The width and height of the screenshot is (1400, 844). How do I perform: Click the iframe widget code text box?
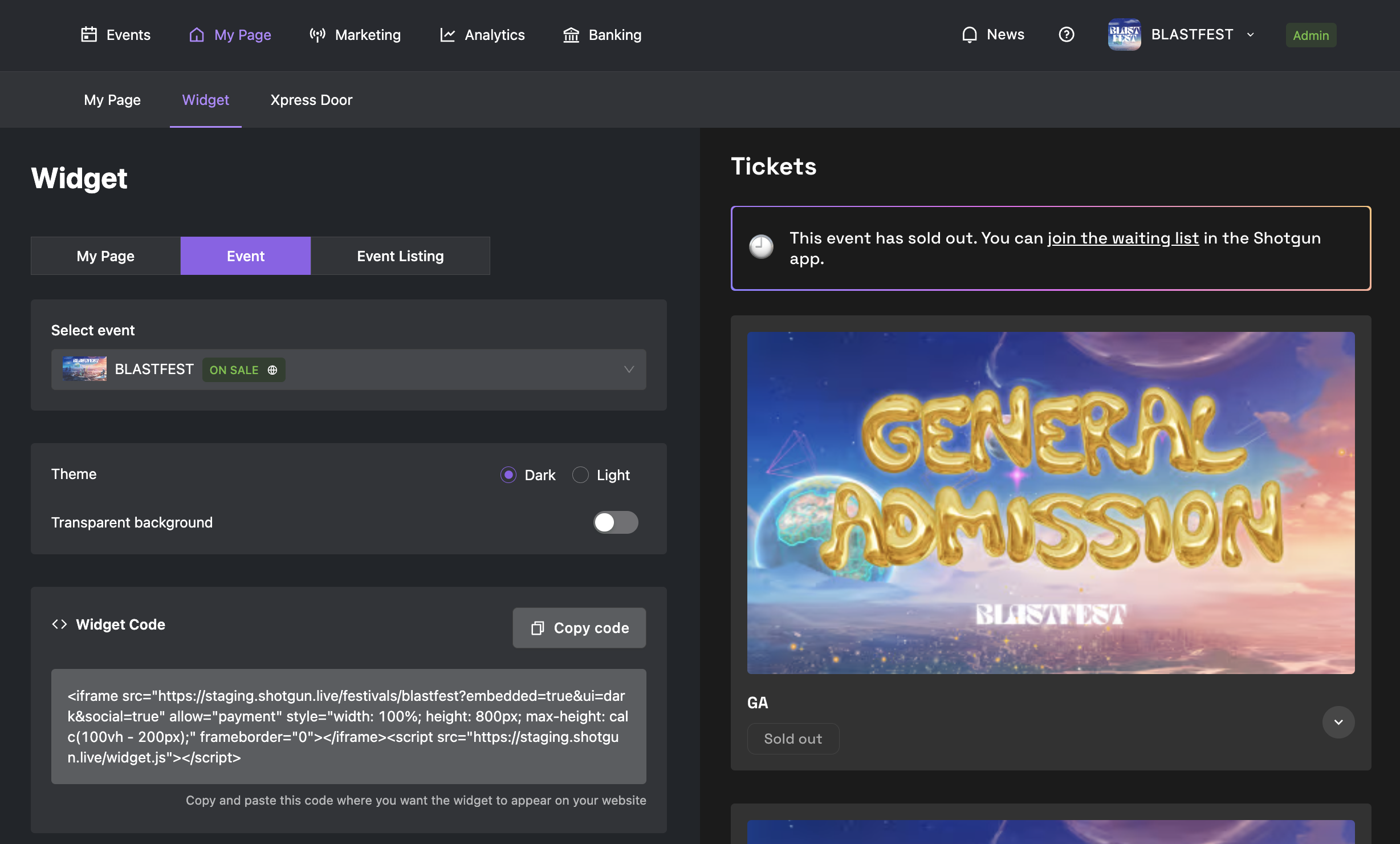(x=349, y=727)
